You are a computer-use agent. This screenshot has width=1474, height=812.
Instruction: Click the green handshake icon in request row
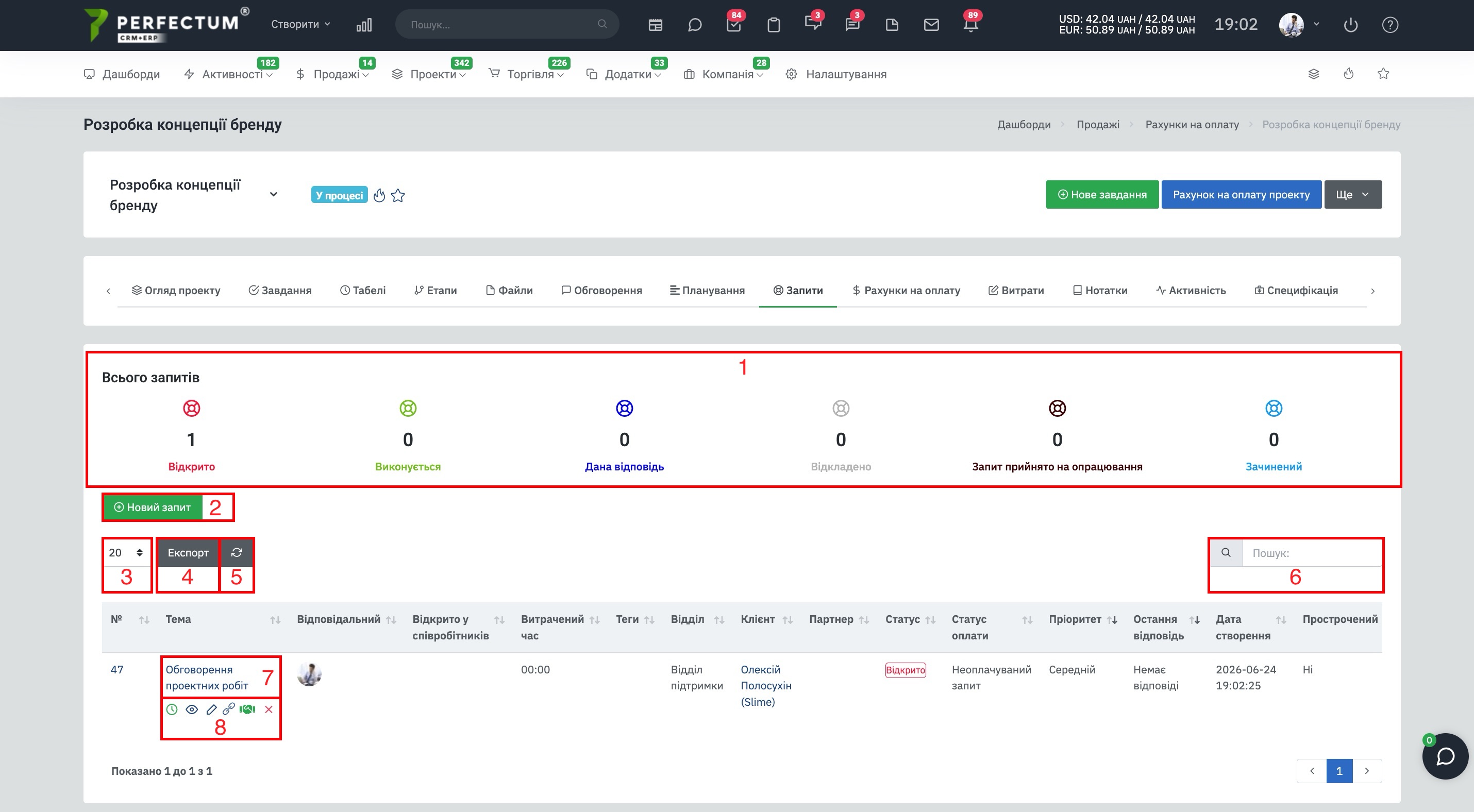247,709
